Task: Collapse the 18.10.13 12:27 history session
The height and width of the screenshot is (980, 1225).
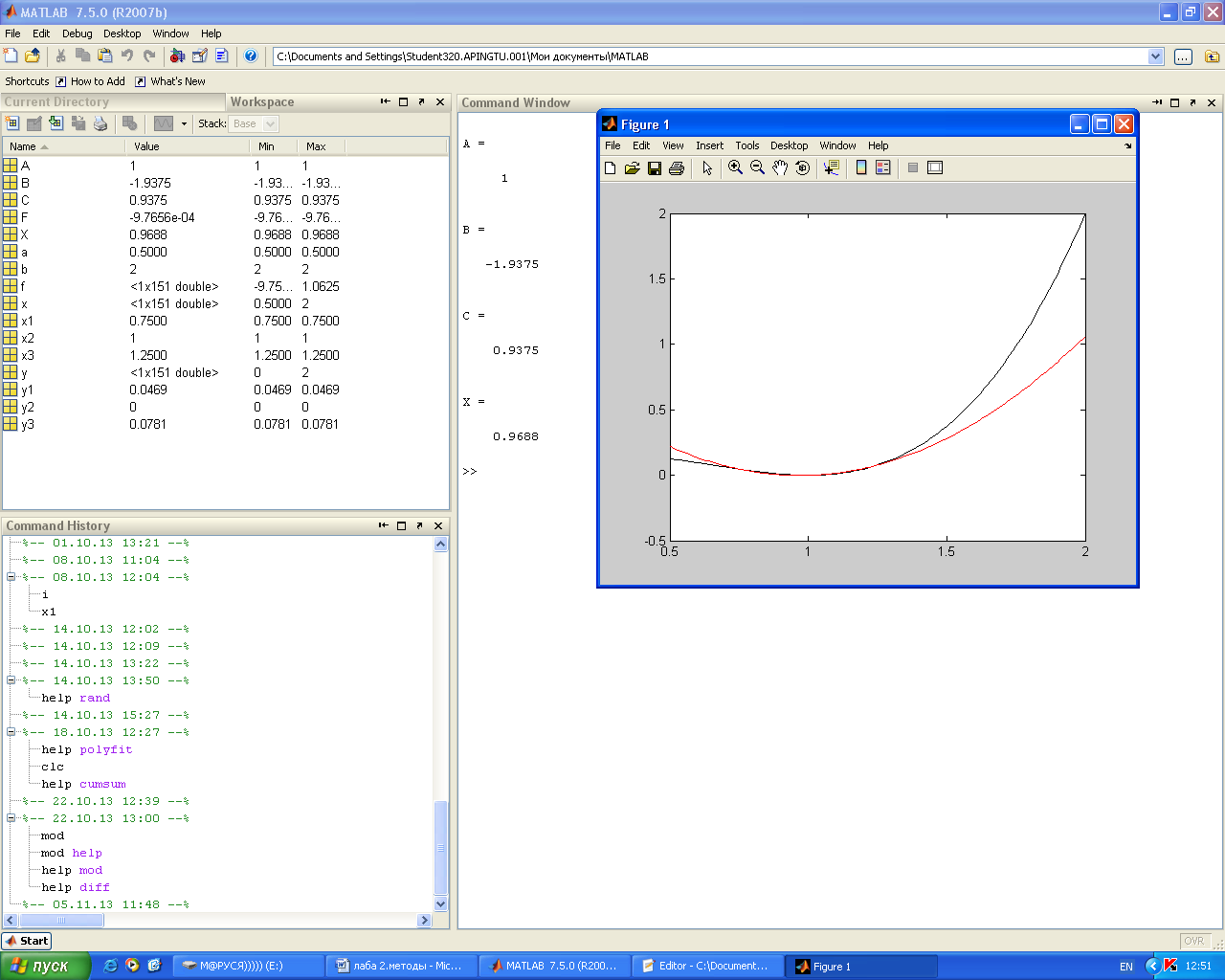Action: click(11, 732)
